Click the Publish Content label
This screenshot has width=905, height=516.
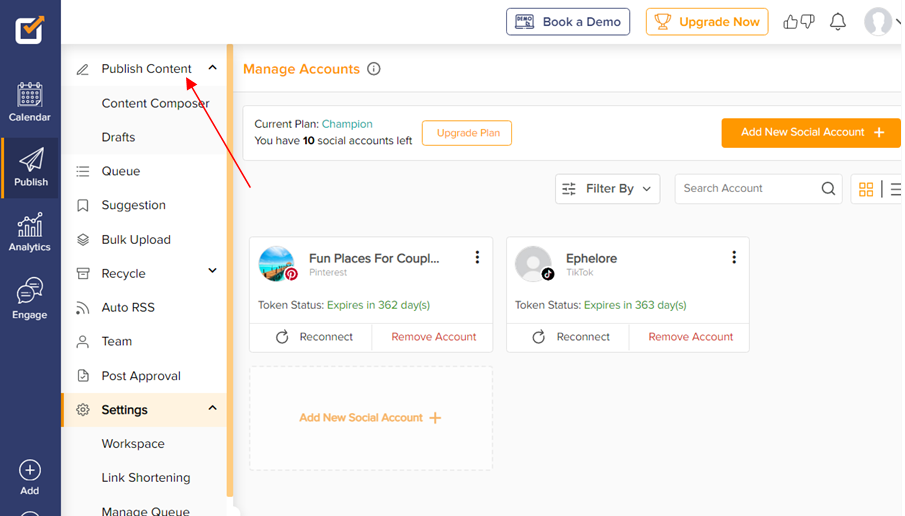(147, 69)
